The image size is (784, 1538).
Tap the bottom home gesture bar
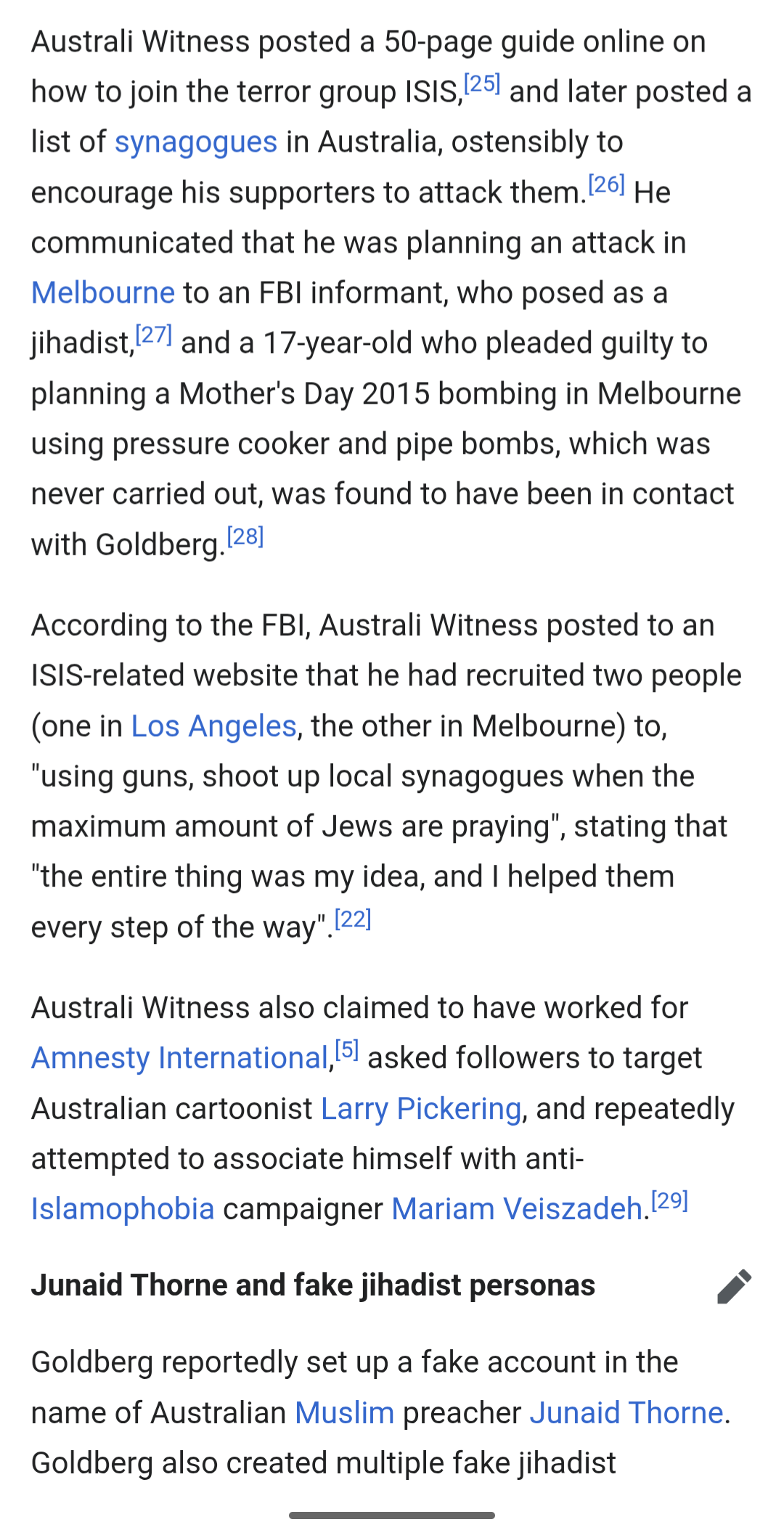(392, 1515)
